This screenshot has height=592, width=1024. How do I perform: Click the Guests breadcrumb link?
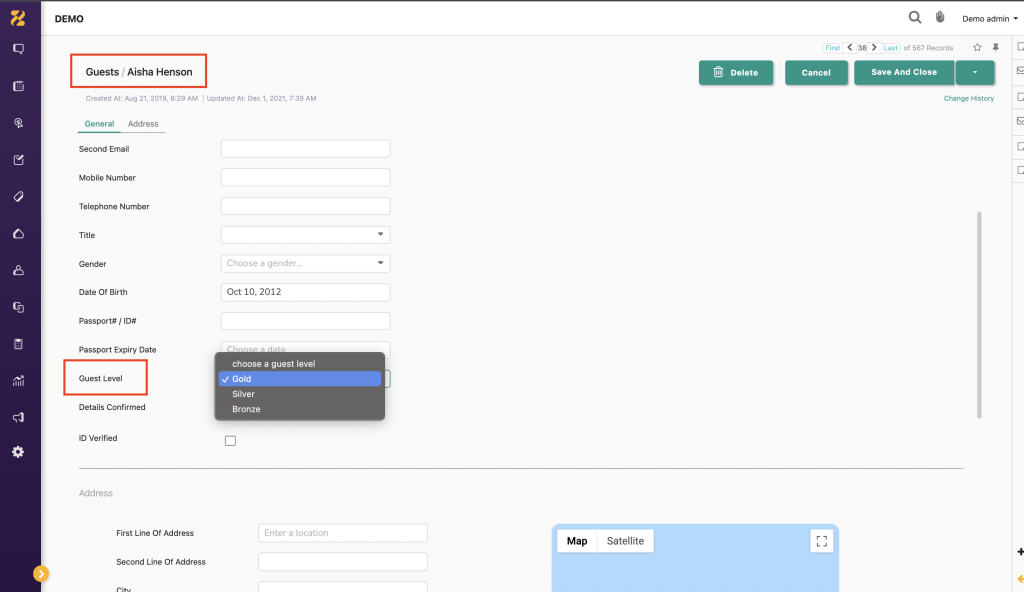point(102,72)
